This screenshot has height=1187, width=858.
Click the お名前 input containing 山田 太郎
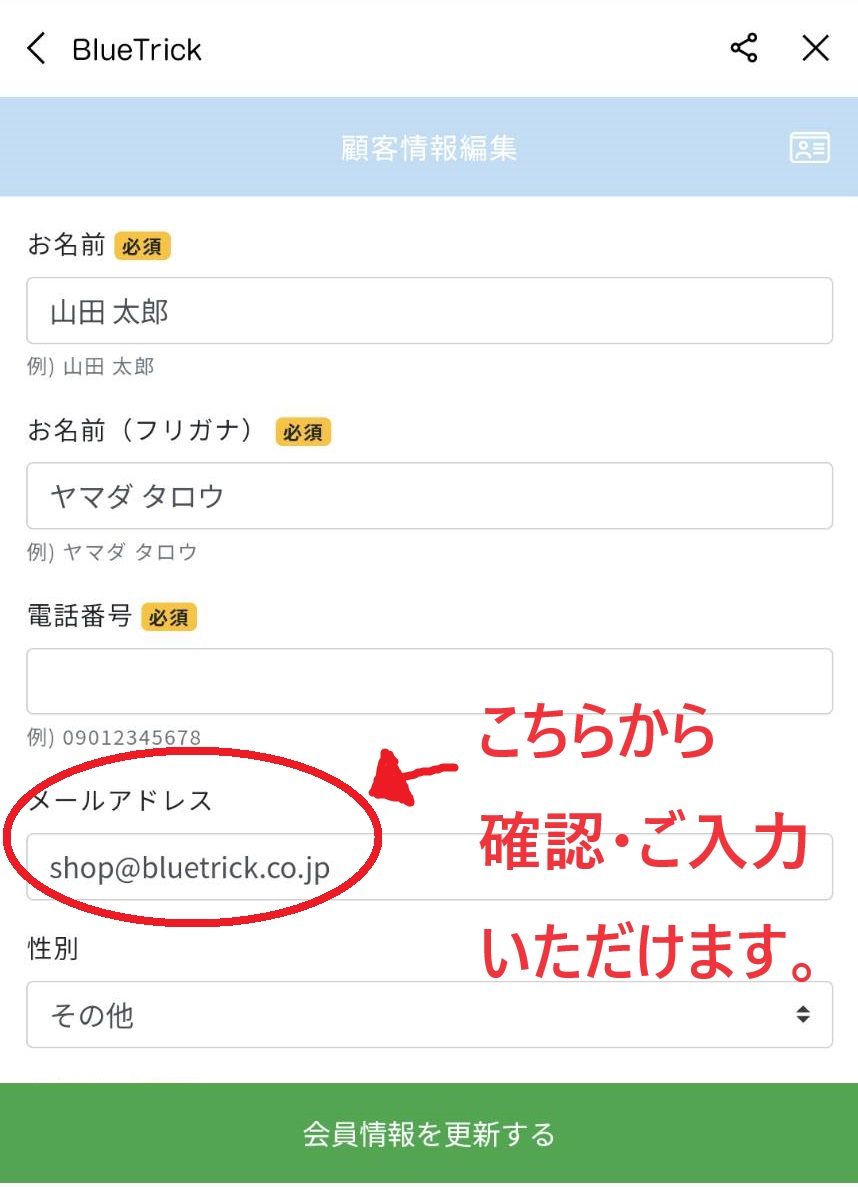pos(429,310)
